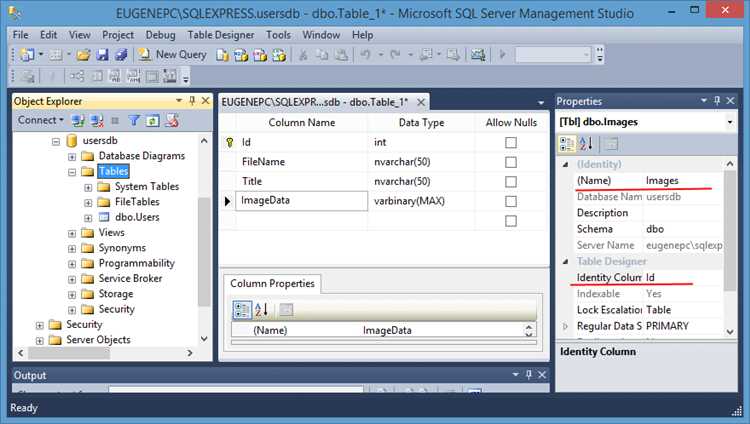This screenshot has width=750, height=424.
Task: Collapse the Tables folder node
Action: [x=72, y=172]
